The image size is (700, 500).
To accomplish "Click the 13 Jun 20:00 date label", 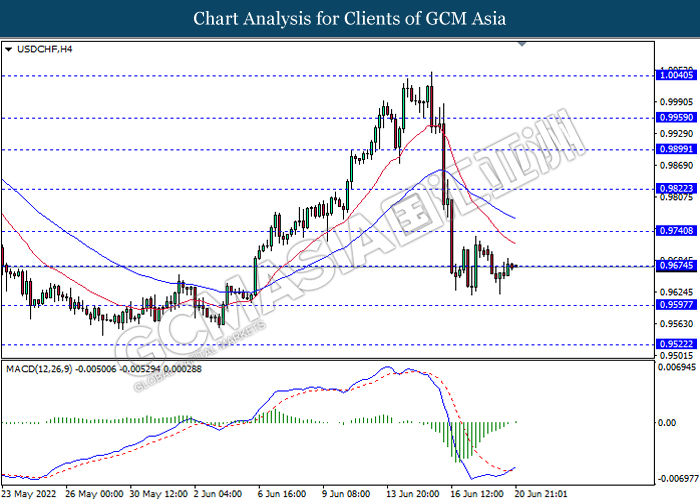I will click(412, 494).
